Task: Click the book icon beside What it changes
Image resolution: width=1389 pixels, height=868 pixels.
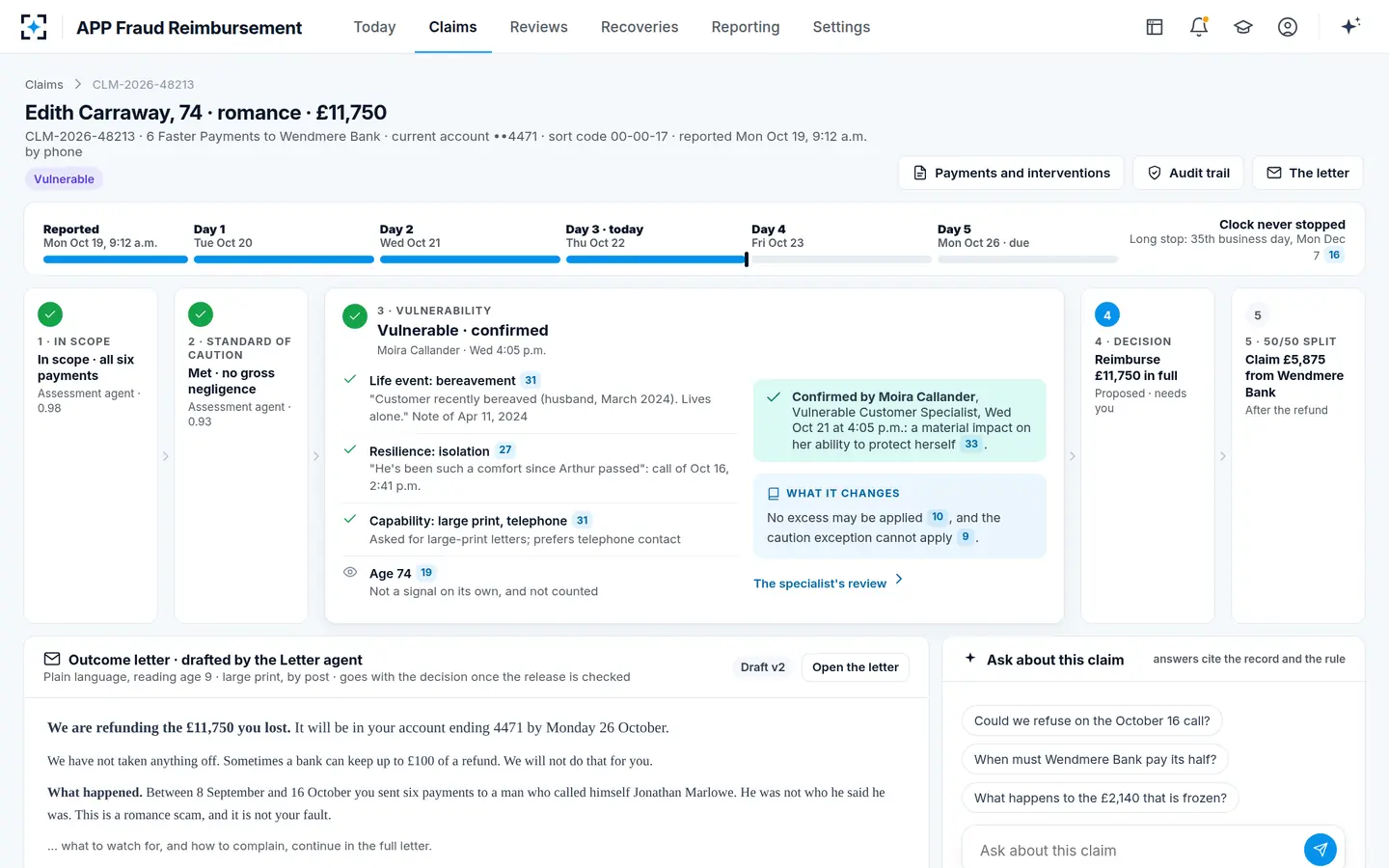Action: tap(773, 493)
